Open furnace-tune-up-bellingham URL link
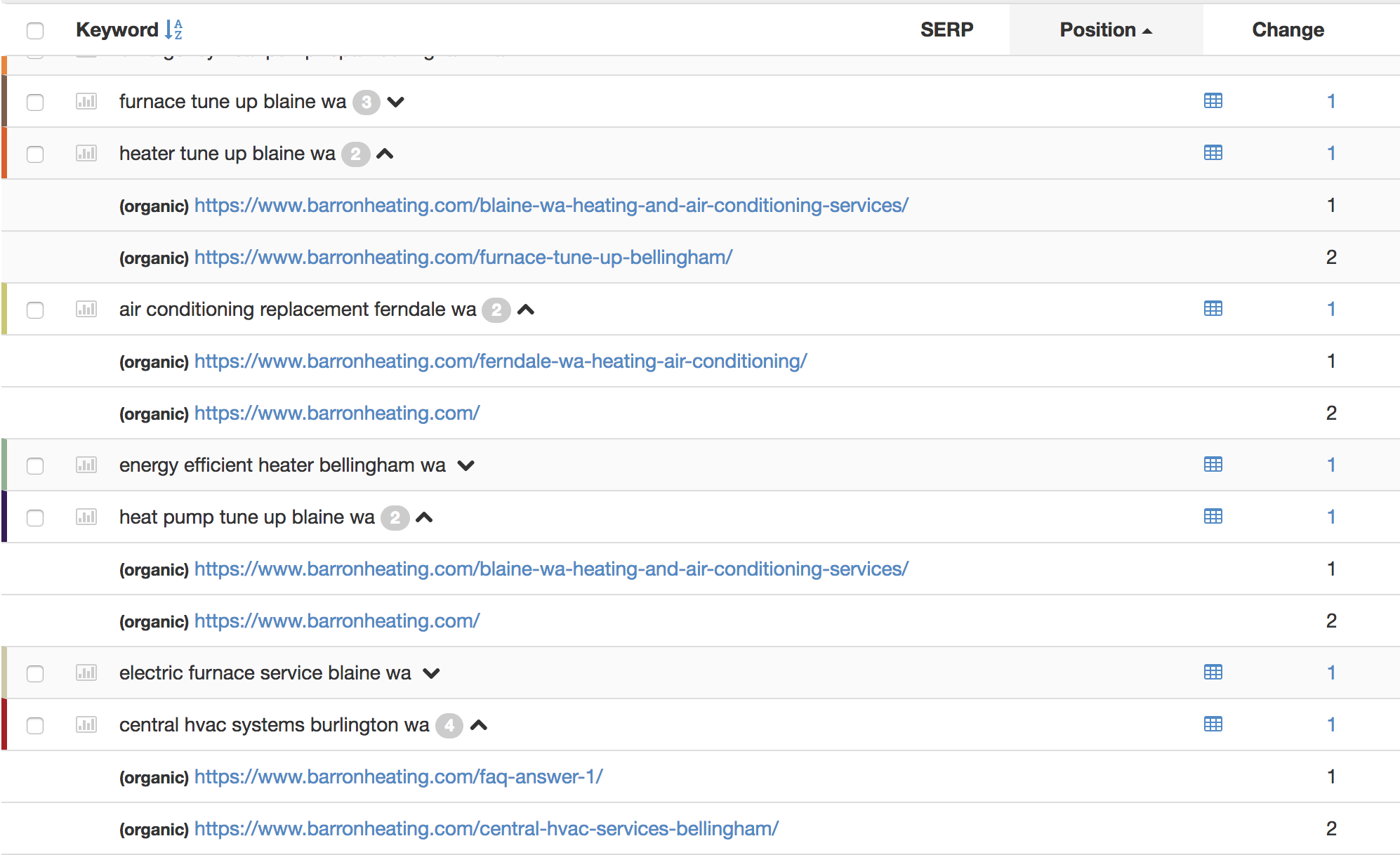Screen dimensions: 1400x855 pos(463,257)
